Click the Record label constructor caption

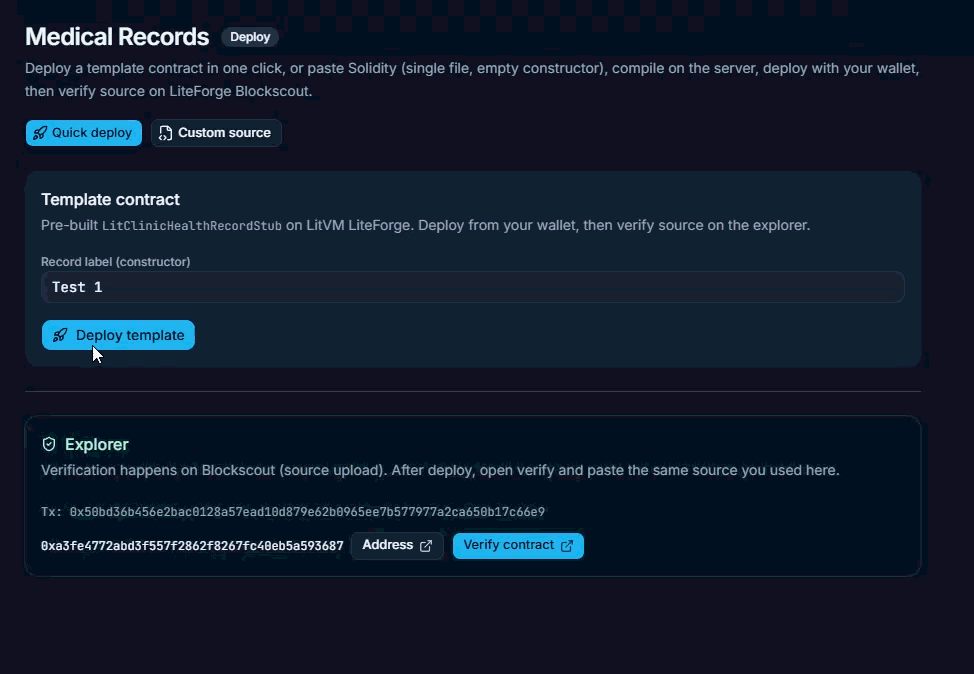click(x=115, y=261)
